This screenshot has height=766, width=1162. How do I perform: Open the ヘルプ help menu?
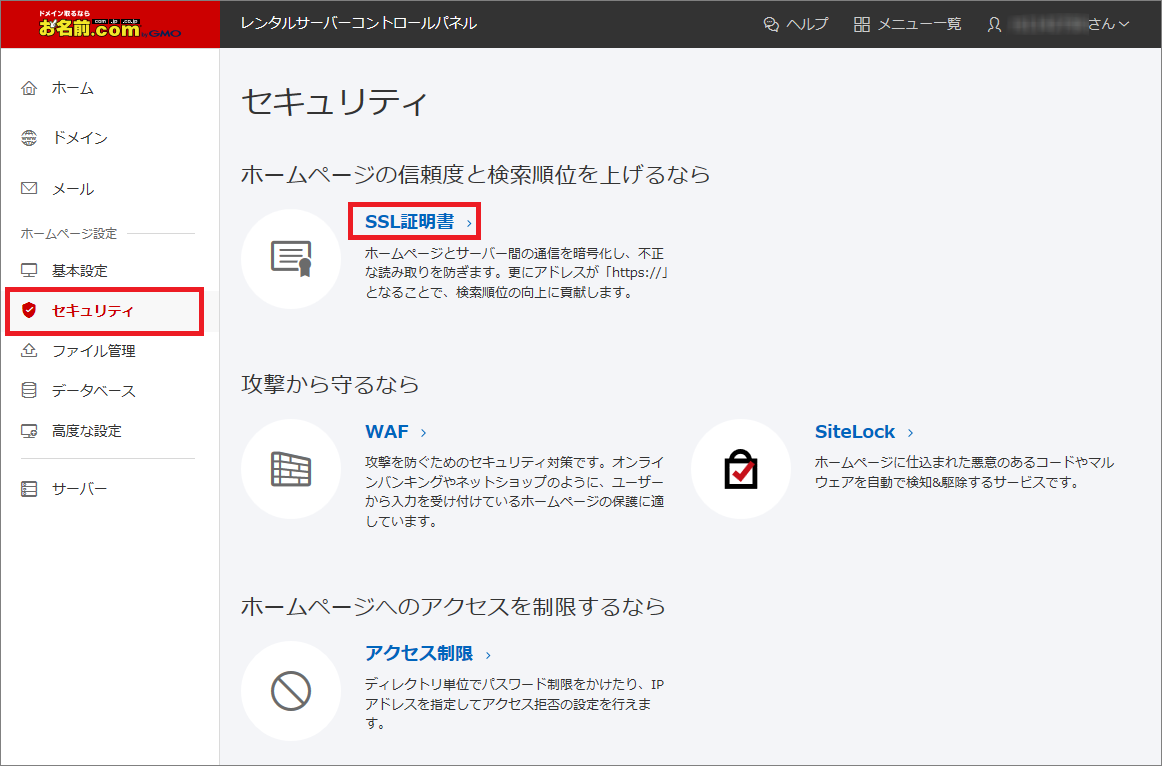[x=796, y=24]
